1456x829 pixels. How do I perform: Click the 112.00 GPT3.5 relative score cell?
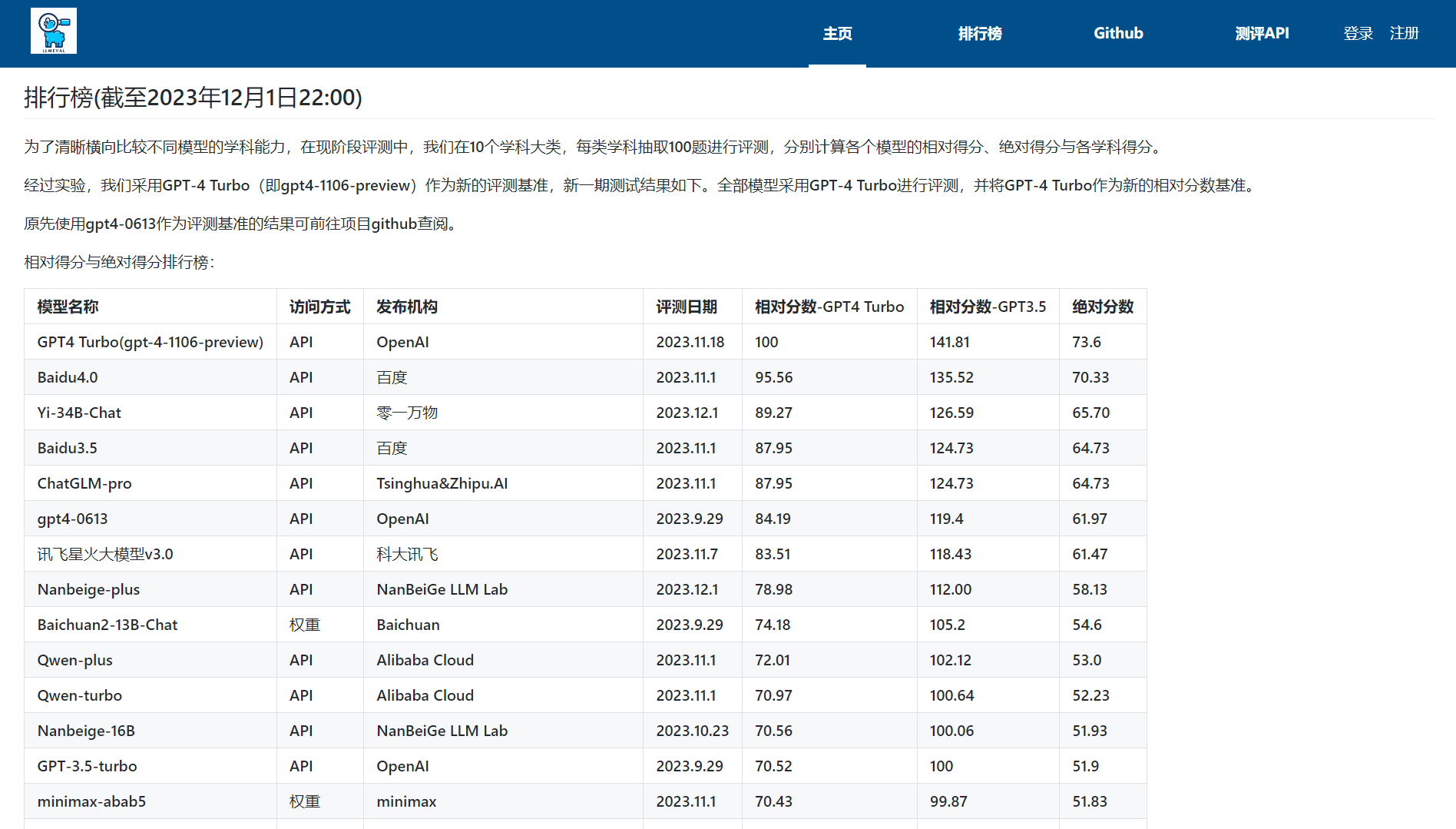click(x=988, y=589)
